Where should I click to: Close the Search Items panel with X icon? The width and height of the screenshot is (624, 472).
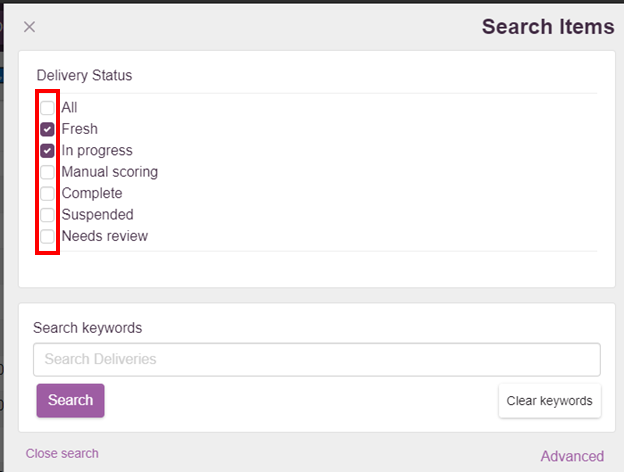tap(29, 27)
